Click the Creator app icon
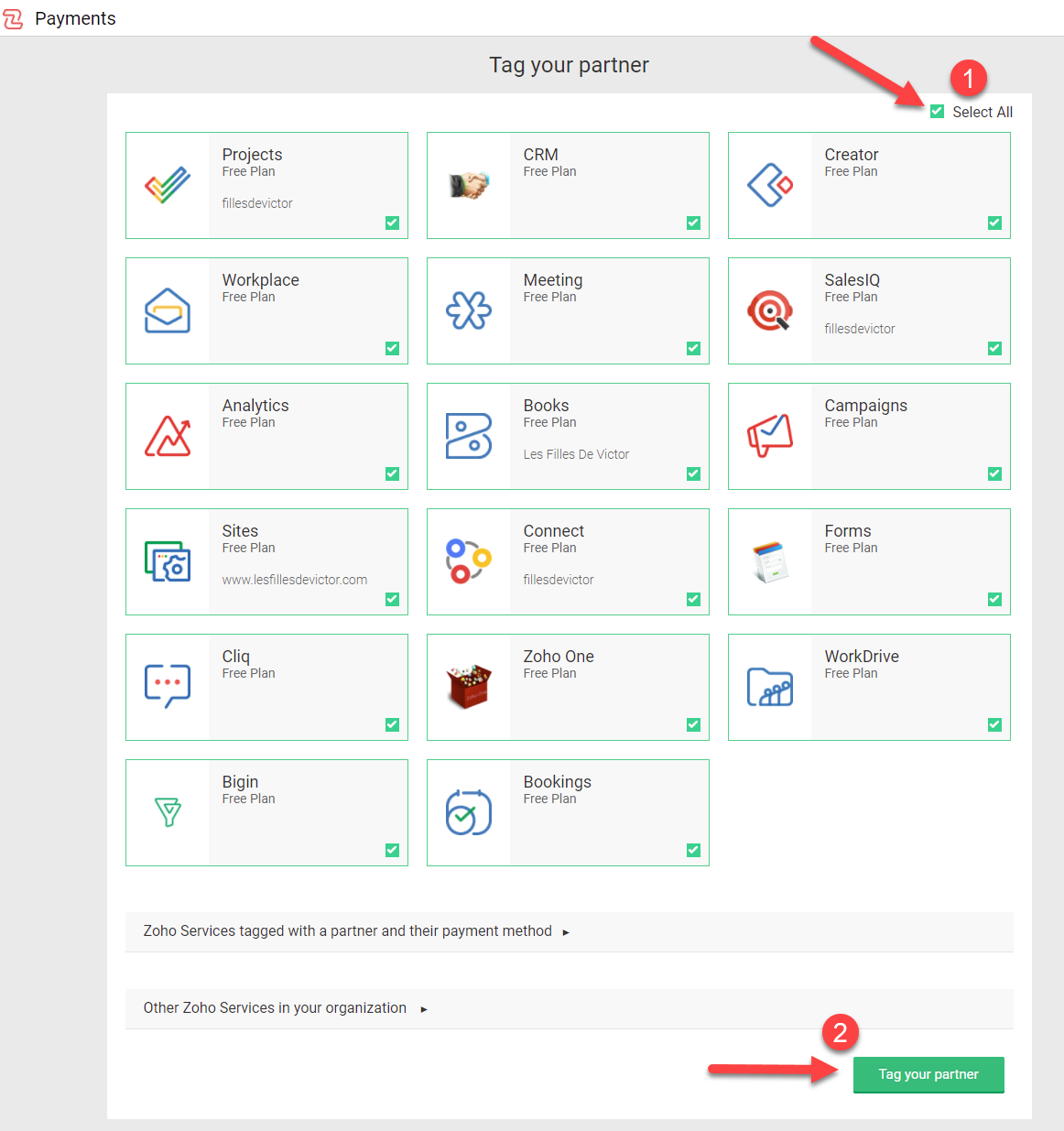The image size is (1064, 1131). (770, 185)
